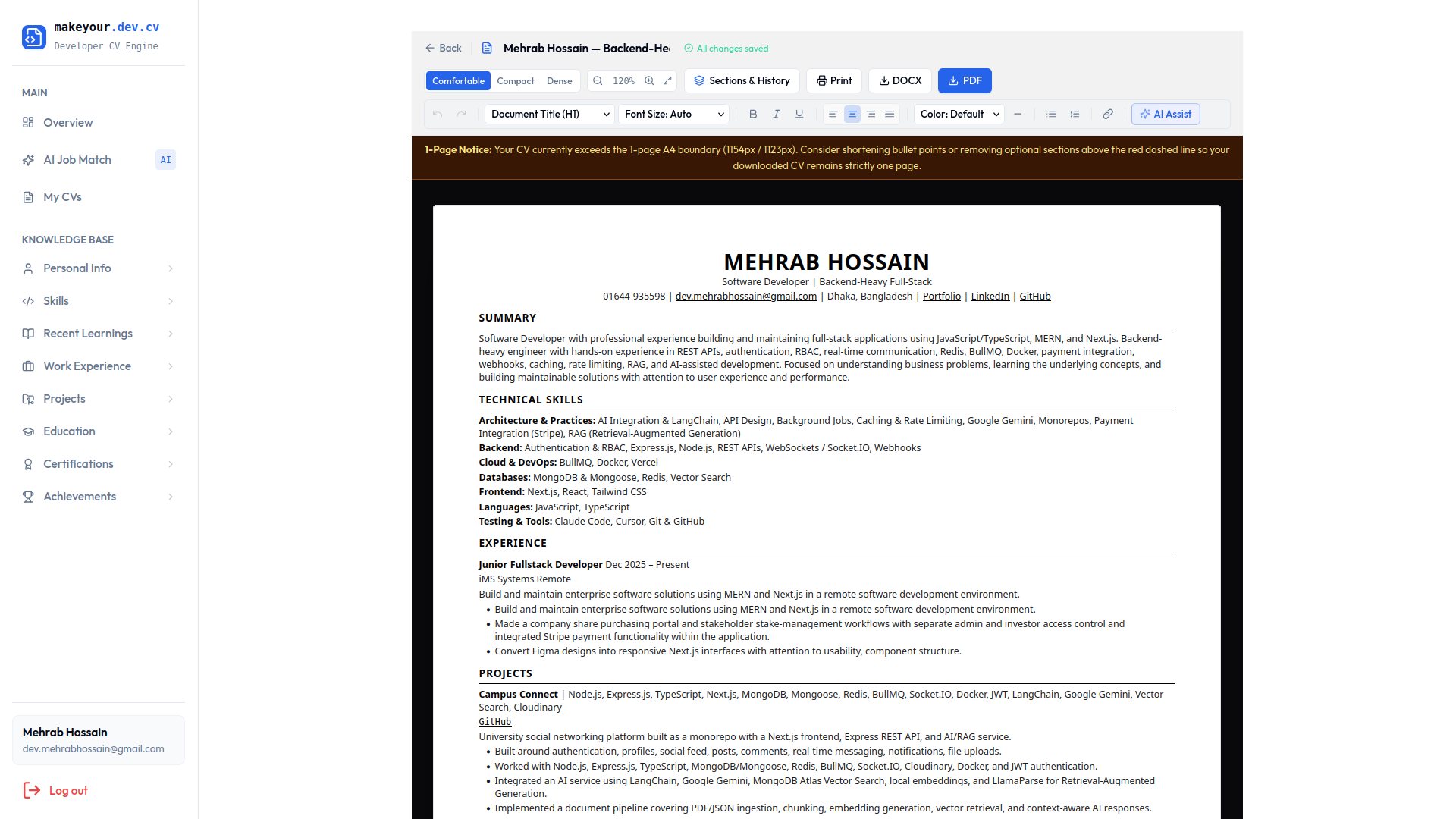Click the makeyour.dev.cv logo icon
The height and width of the screenshot is (819, 1456).
pos(34,36)
